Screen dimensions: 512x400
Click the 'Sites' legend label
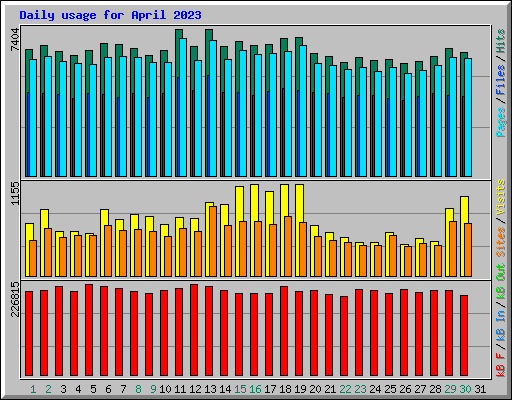click(x=501, y=242)
